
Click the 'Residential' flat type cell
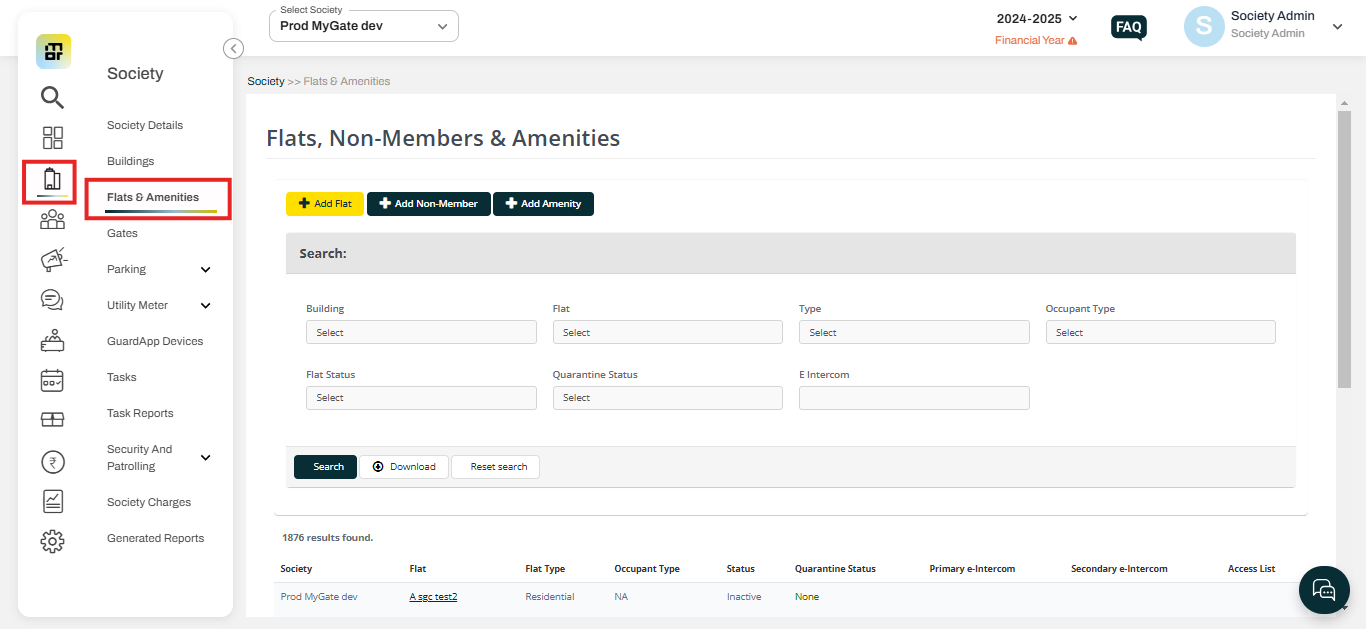tap(550, 597)
